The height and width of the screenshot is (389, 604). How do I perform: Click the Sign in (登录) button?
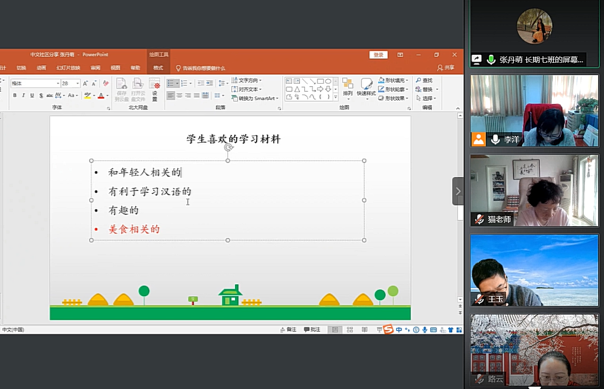(378, 55)
